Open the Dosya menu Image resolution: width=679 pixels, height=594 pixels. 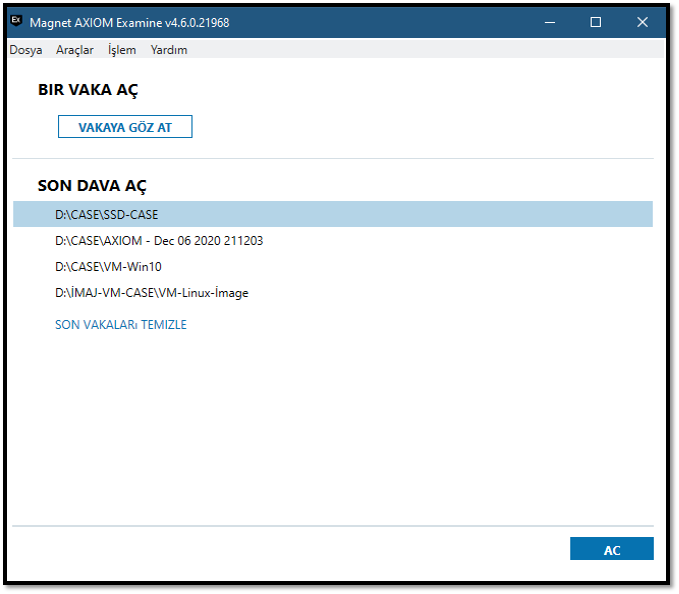pyautogui.click(x=26, y=50)
